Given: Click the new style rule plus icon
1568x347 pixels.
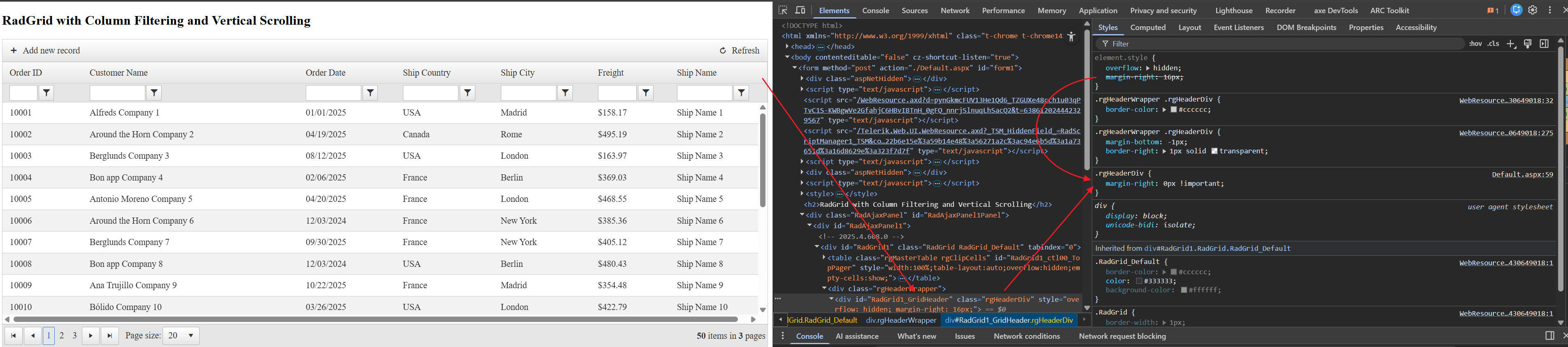Looking at the screenshot, I should pyautogui.click(x=1511, y=44).
